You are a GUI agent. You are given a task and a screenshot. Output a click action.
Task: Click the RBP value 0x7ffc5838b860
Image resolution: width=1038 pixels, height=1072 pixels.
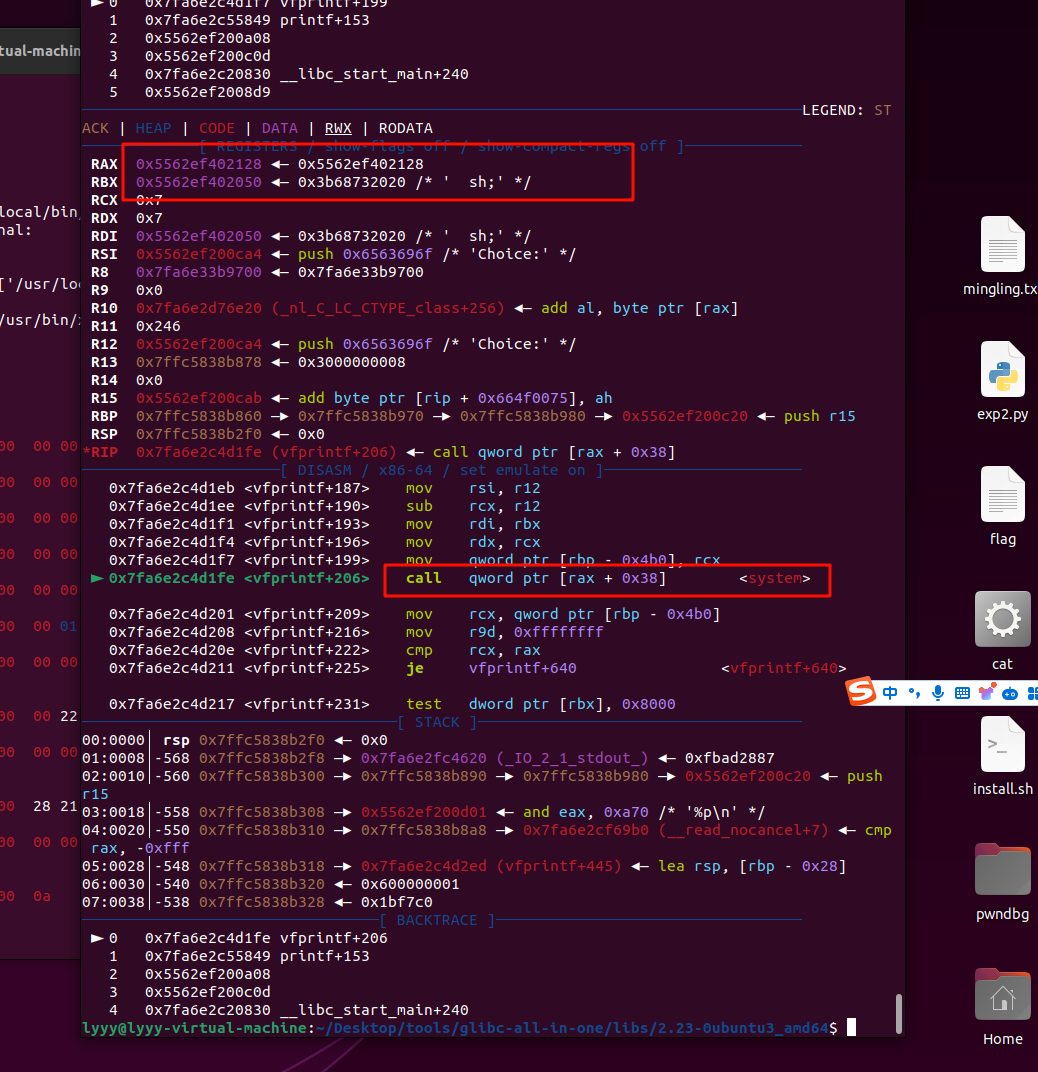(x=198, y=416)
